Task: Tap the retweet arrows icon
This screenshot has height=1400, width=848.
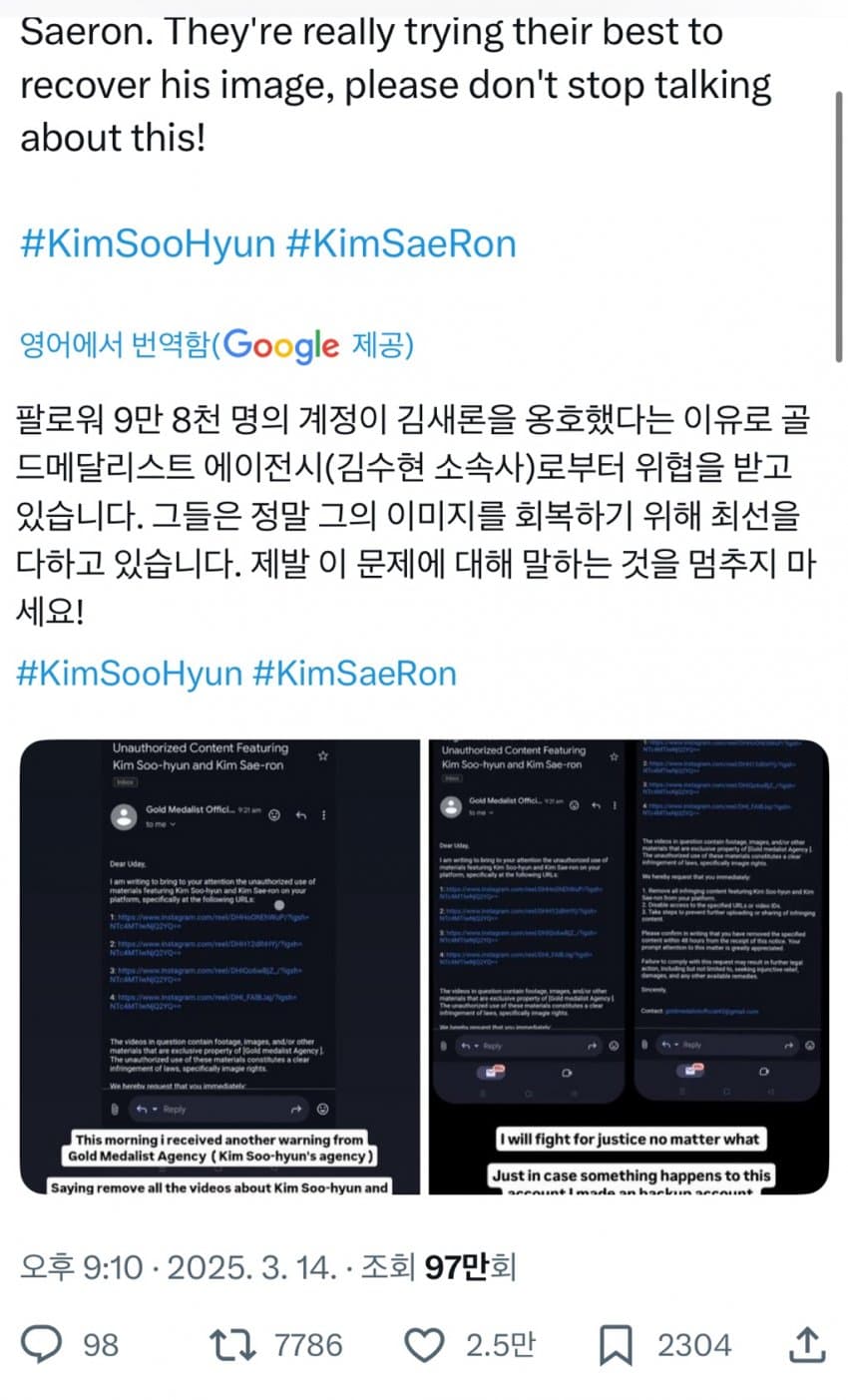Action: (233, 1344)
